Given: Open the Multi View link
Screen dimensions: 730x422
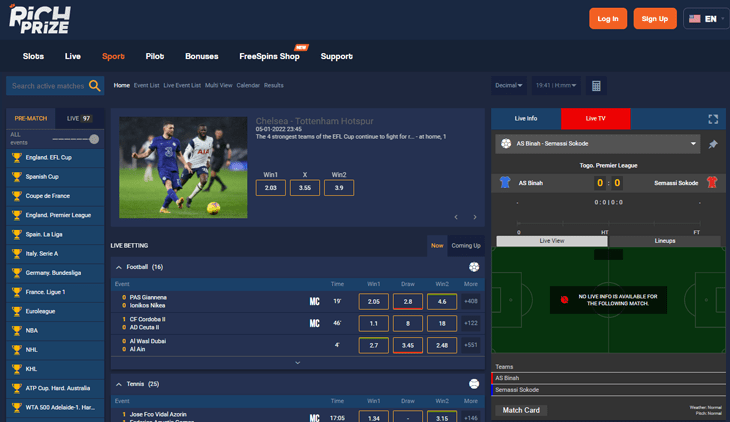Looking at the screenshot, I should 219,85.
